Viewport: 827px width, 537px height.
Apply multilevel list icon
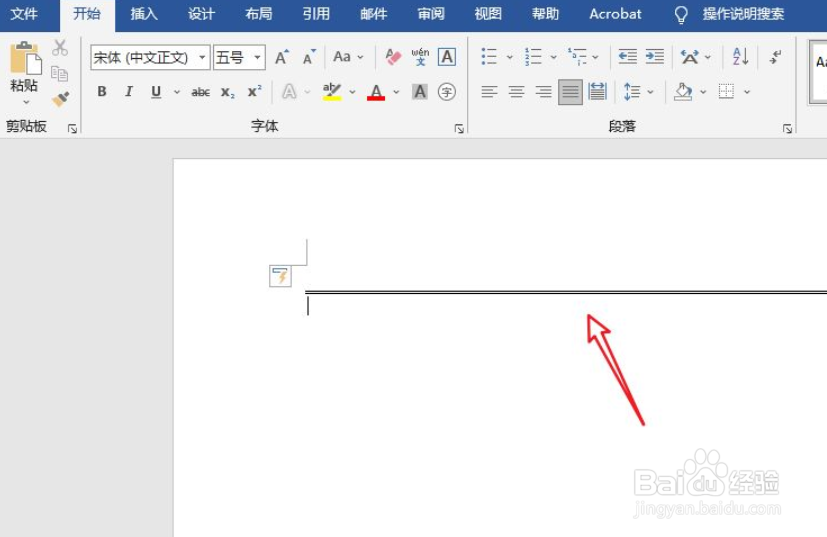[x=577, y=56]
